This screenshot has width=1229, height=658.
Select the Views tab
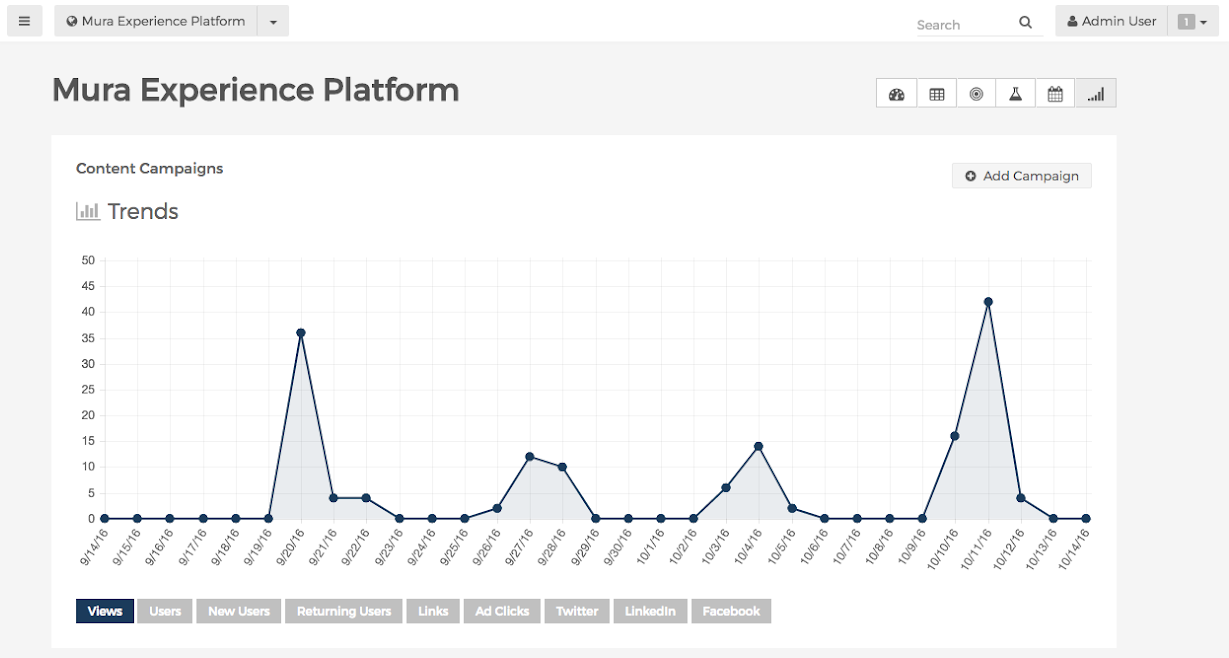(x=105, y=611)
